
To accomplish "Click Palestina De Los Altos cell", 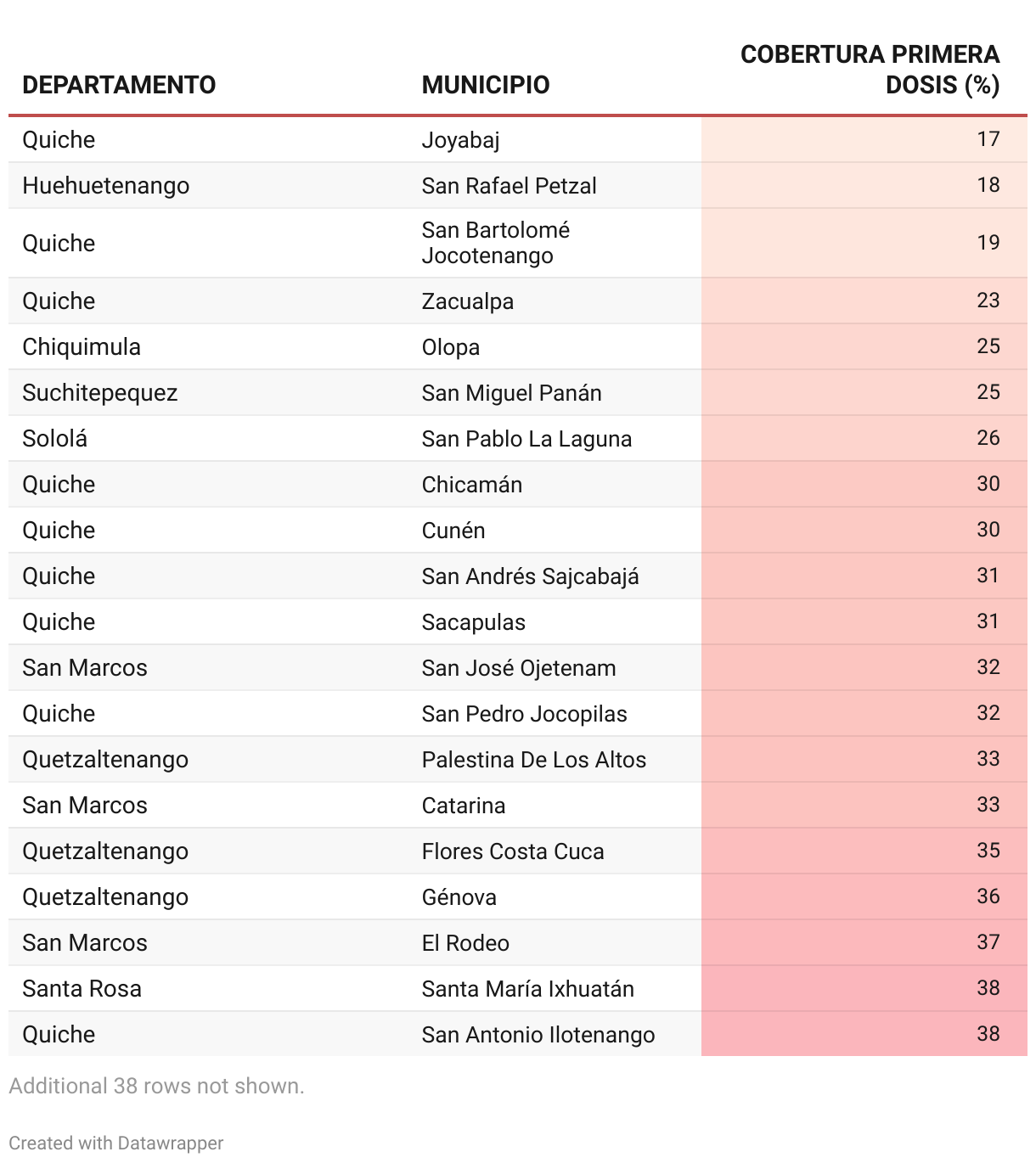I will coord(534,760).
